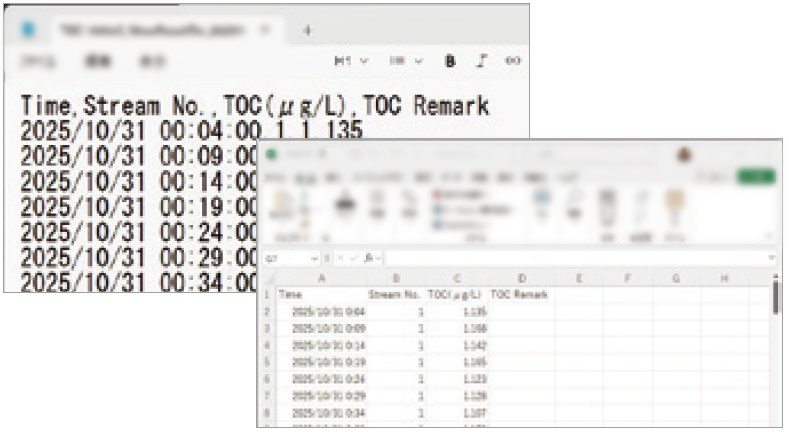Open the second (Edit) menu in Notepad
This screenshot has width=789, height=432.
97,61
